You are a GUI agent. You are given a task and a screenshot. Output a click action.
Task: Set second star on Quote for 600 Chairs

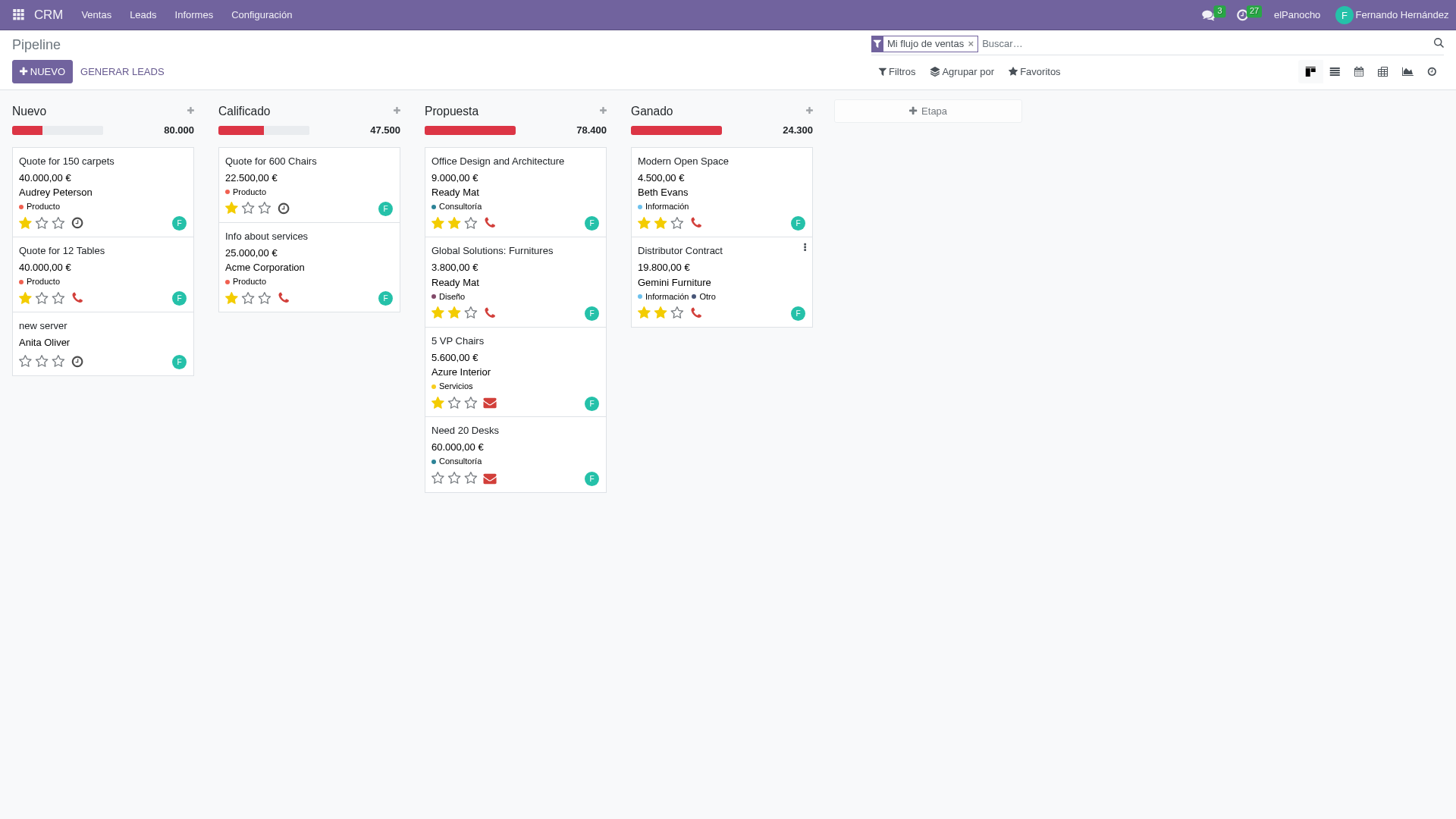pos(248,209)
